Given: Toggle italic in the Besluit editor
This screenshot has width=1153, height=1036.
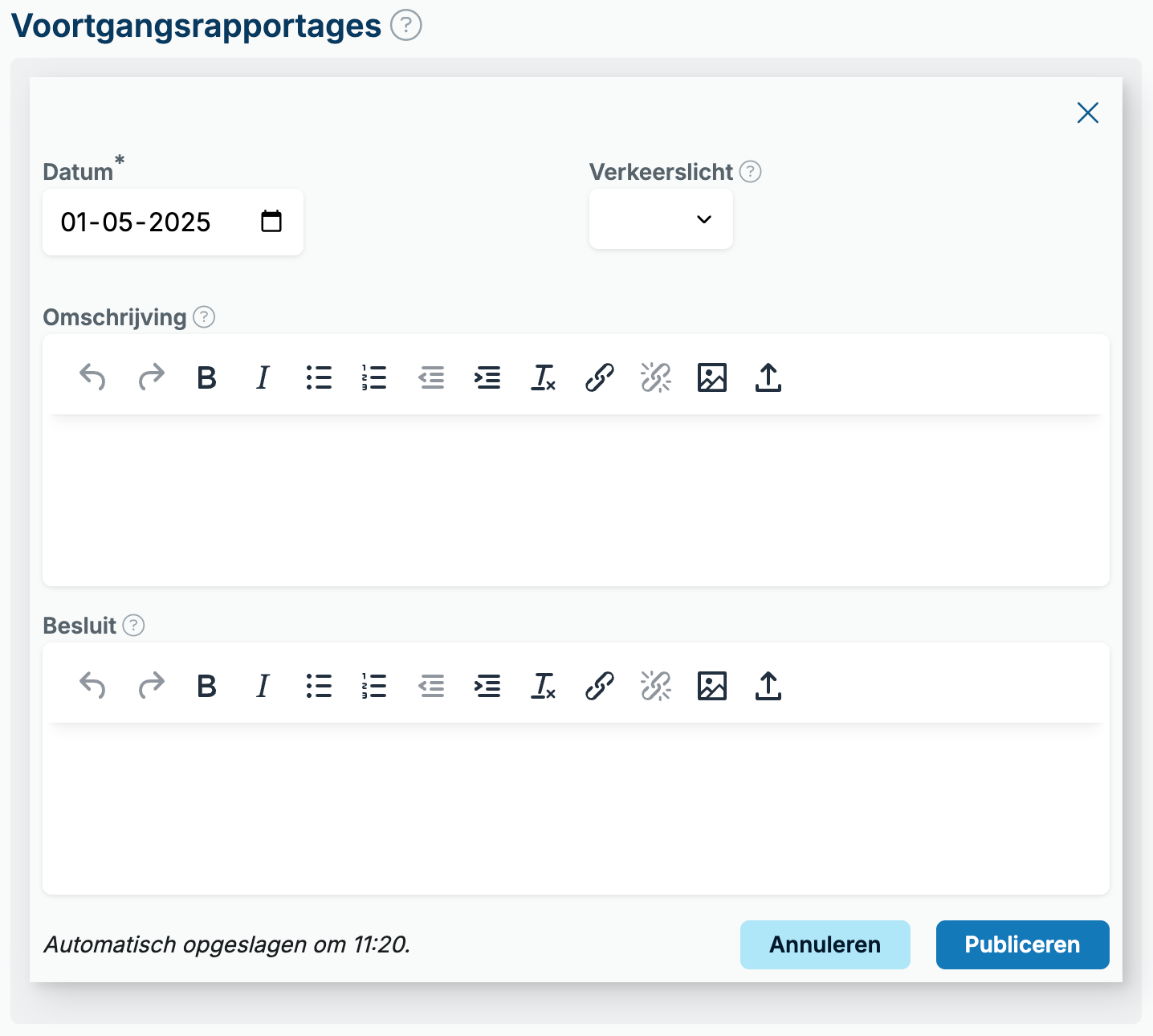Looking at the screenshot, I should 263,685.
